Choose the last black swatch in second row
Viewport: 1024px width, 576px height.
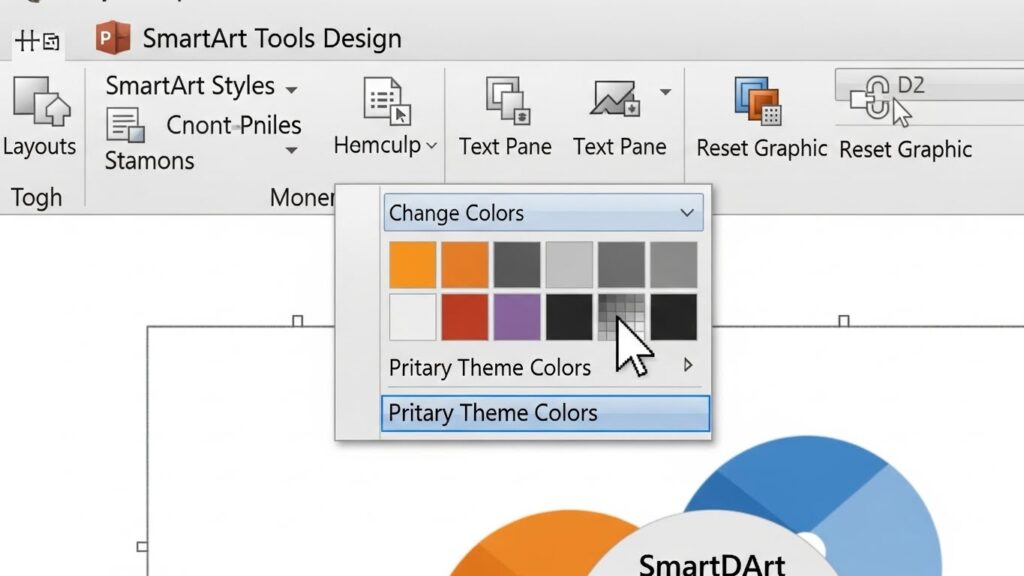pyautogui.click(x=674, y=317)
